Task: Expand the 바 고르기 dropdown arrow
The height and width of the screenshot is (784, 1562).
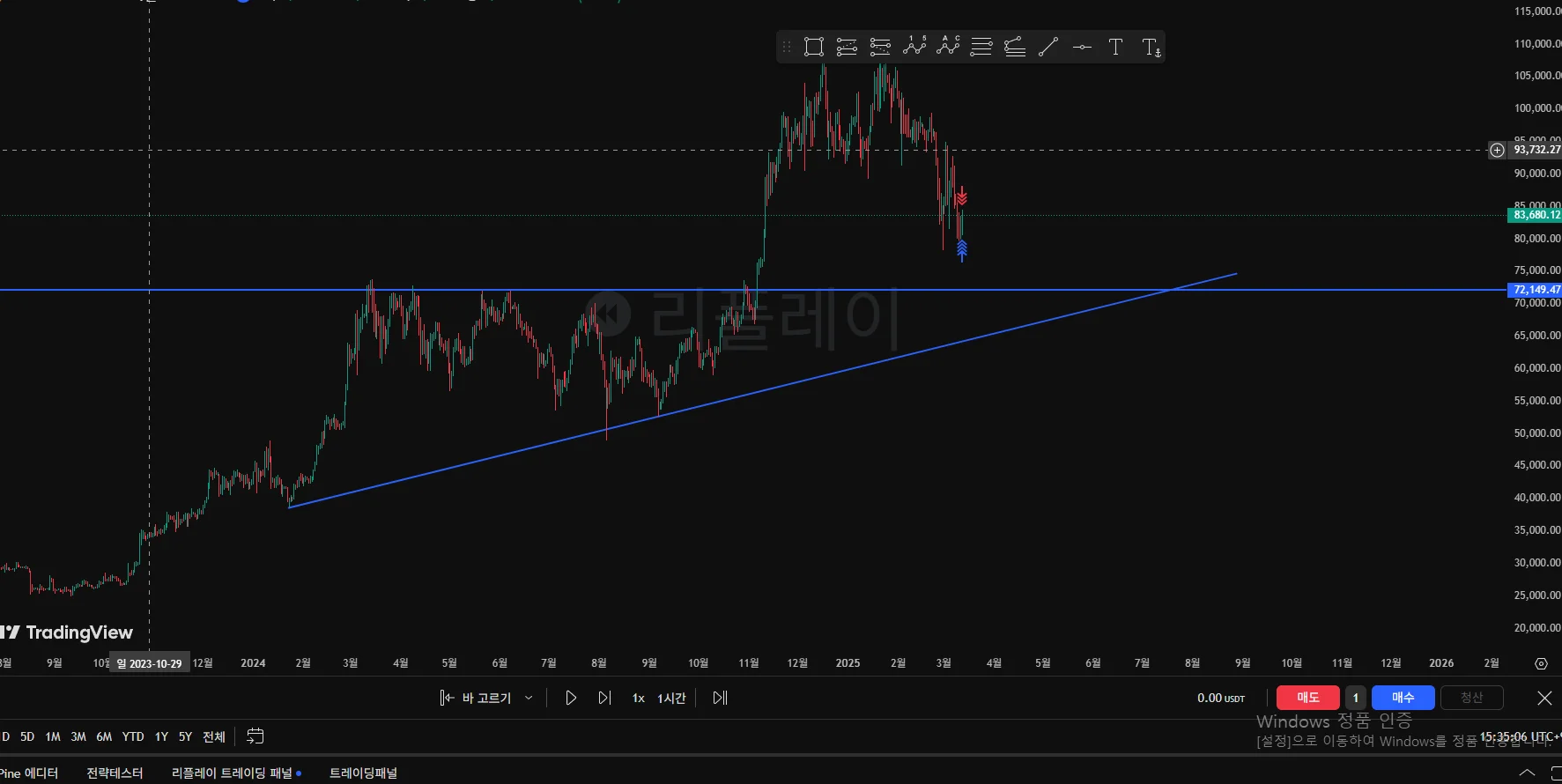Action: point(529,698)
